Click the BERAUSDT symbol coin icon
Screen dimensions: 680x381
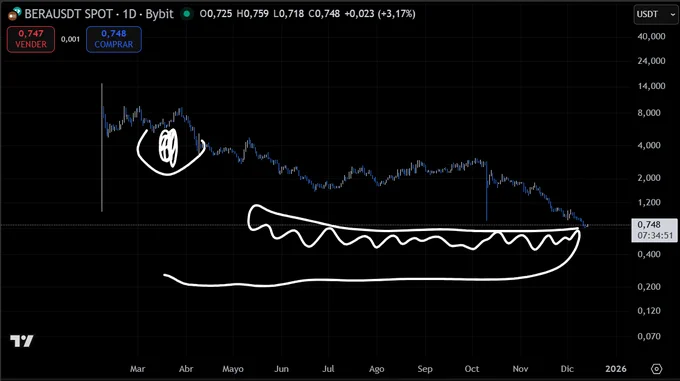[14, 14]
